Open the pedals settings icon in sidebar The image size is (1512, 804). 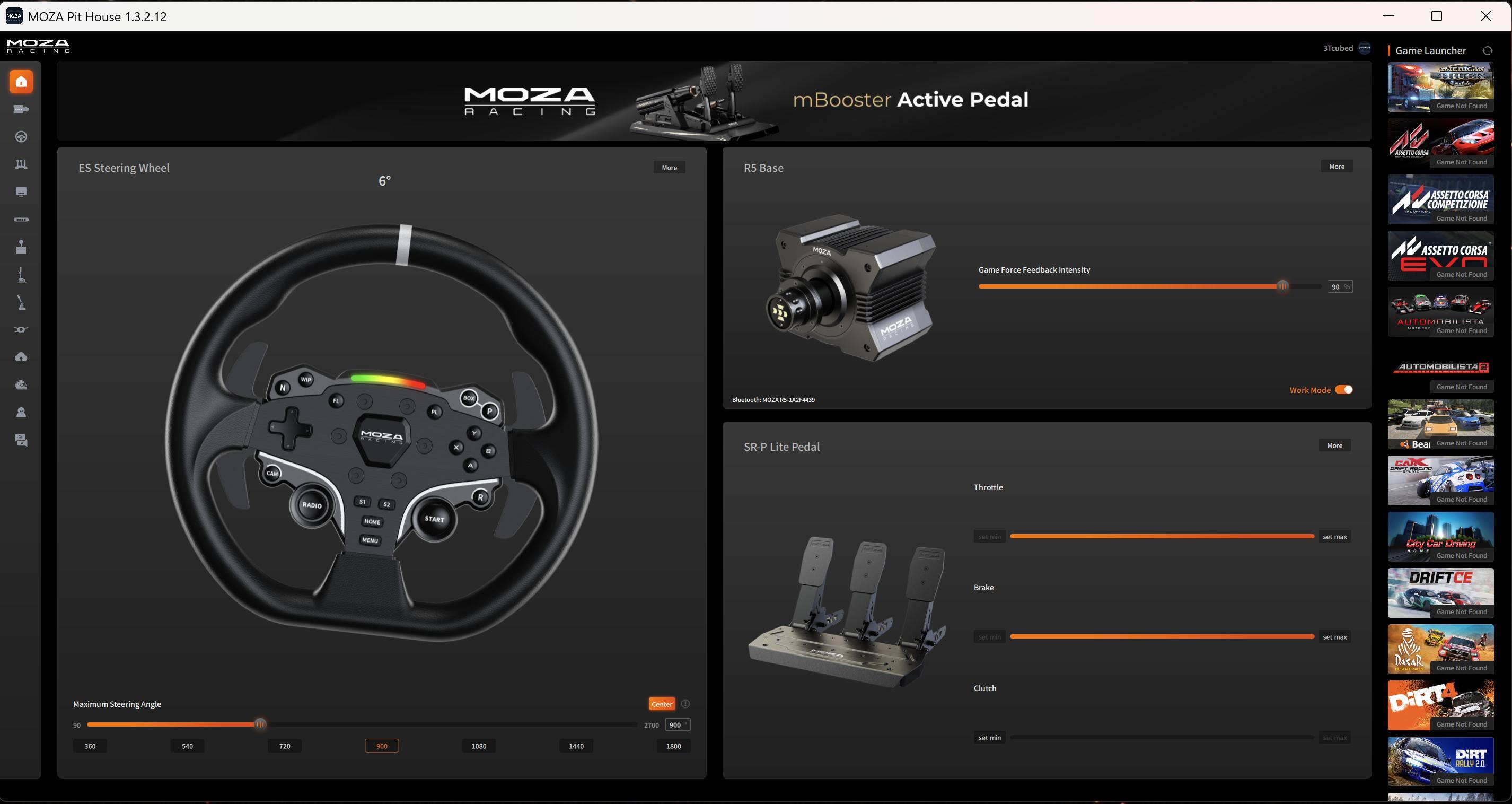coord(21,164)
